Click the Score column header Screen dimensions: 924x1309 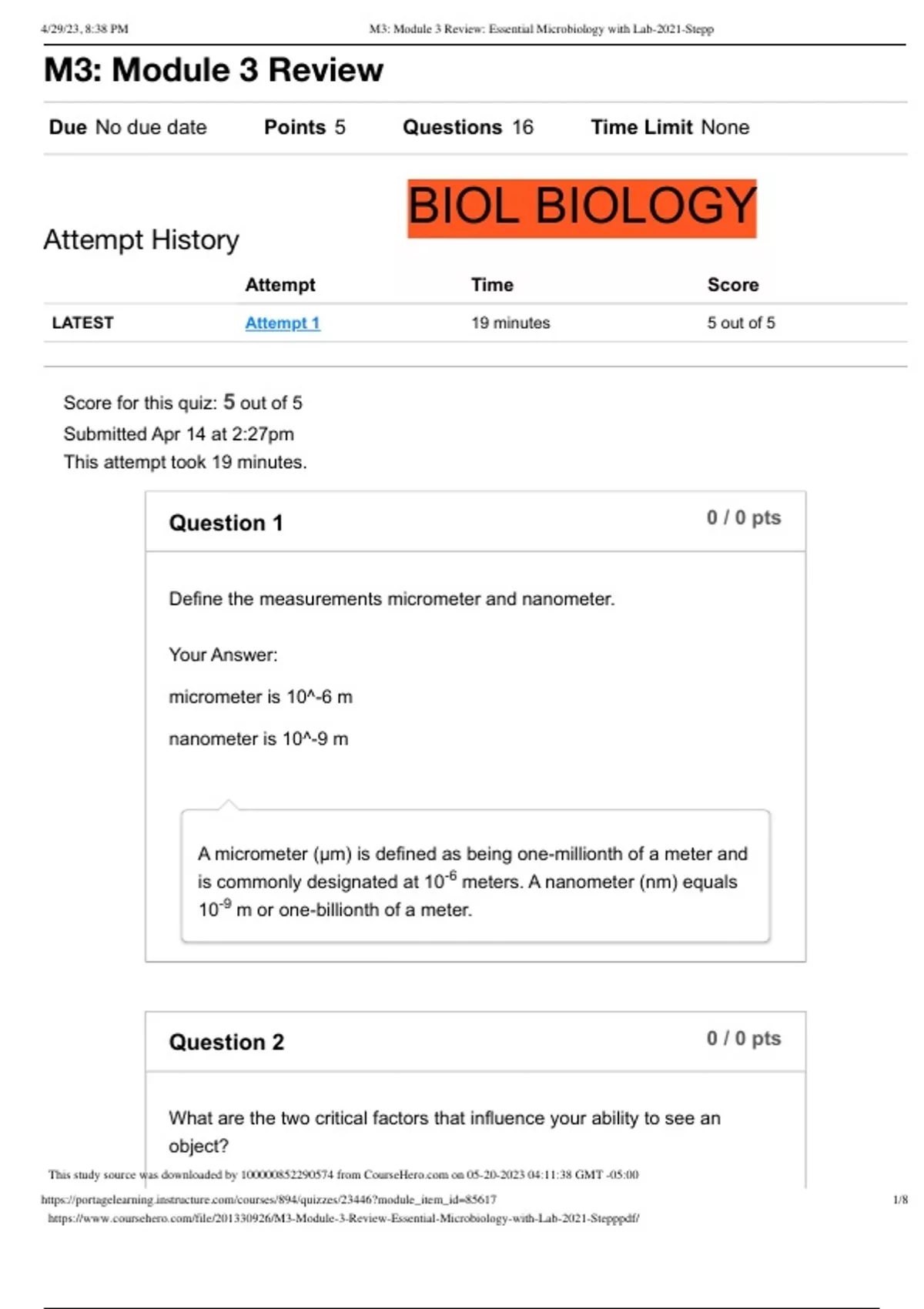[733, 285]
